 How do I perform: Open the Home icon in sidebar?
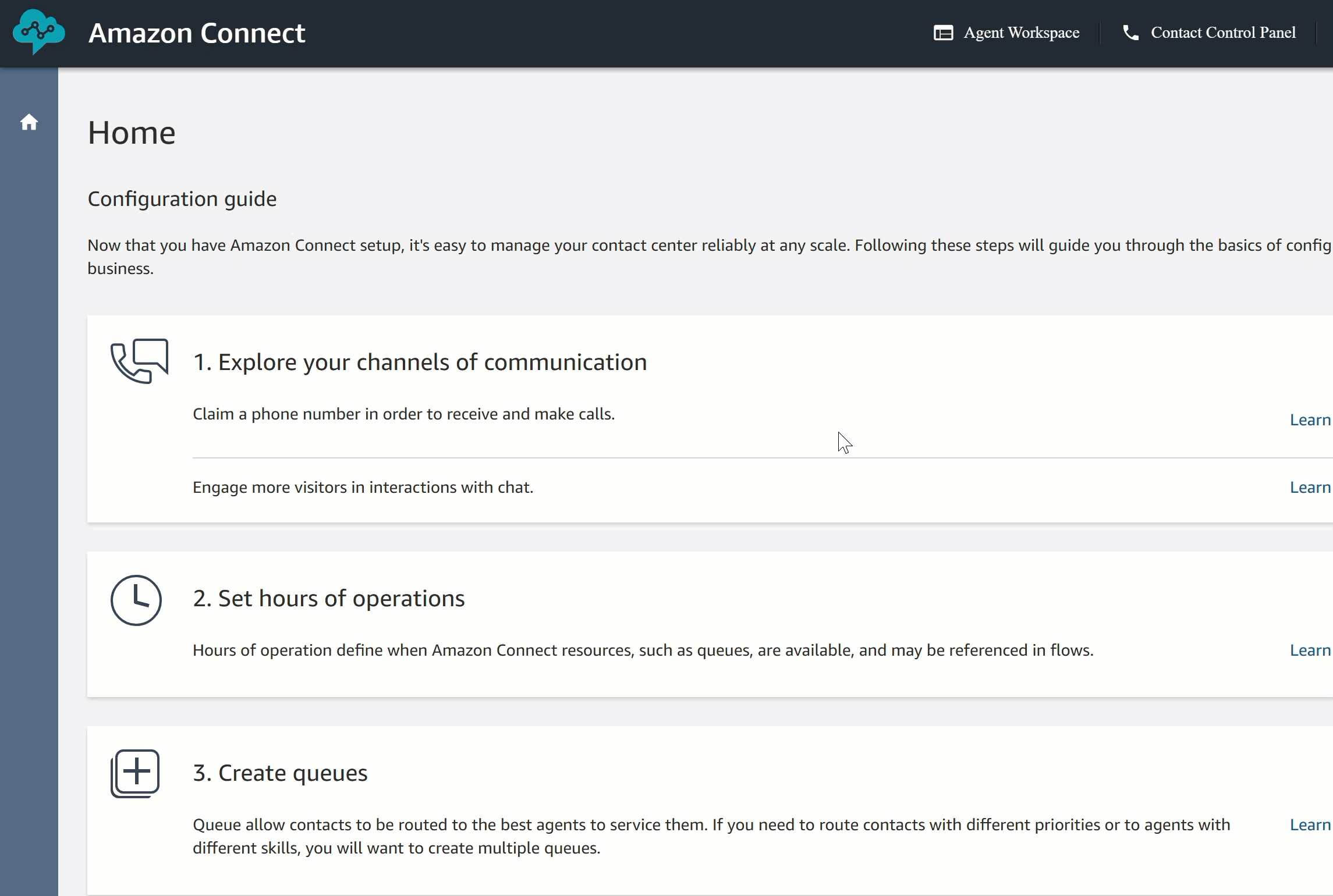tap(29, 122)
